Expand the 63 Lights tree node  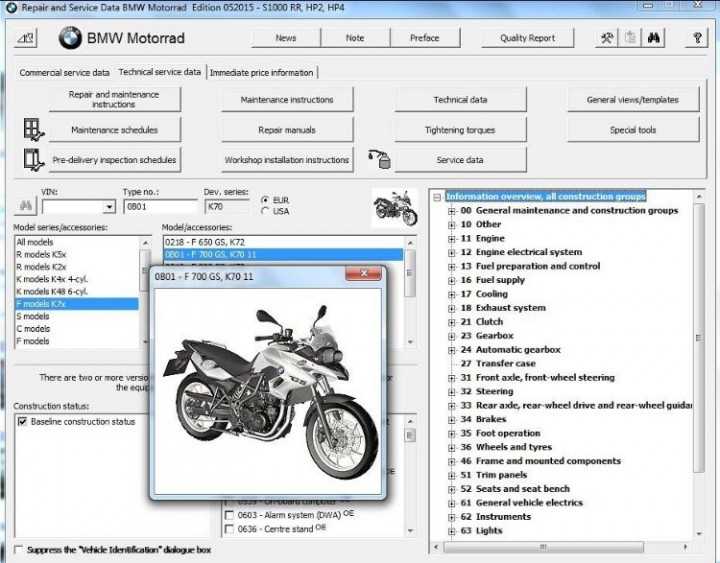pos(451,531)
